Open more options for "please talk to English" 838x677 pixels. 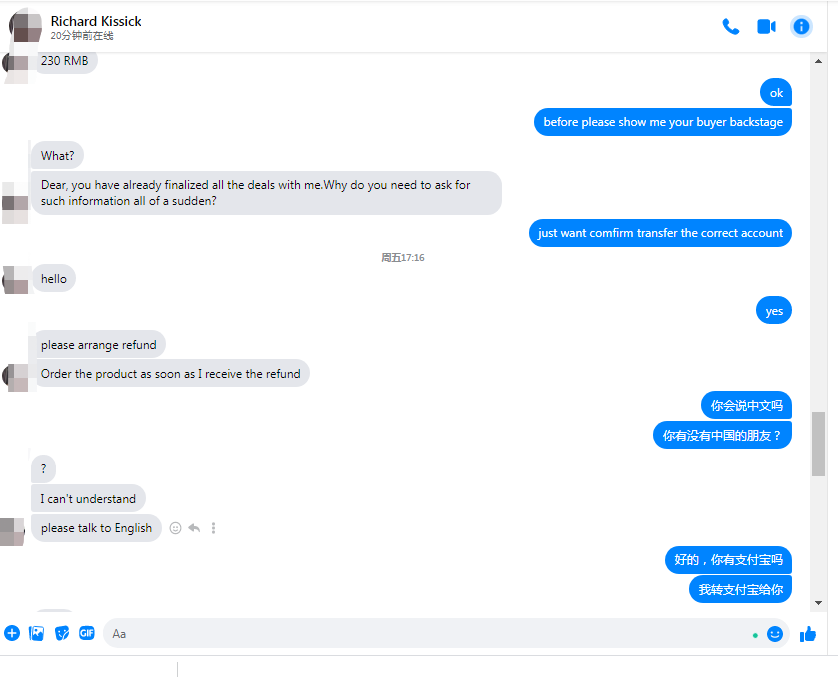tap(213, 528)
